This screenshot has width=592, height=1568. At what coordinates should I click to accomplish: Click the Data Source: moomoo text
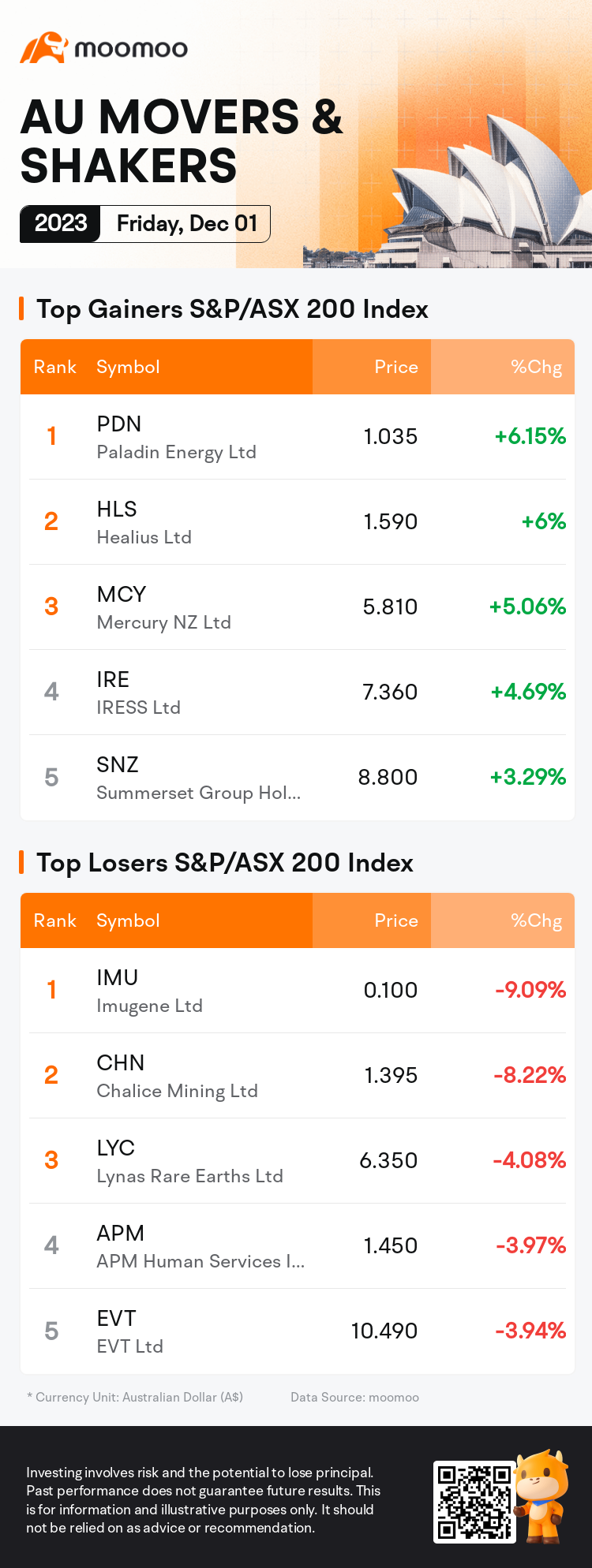coord(354,1397)
